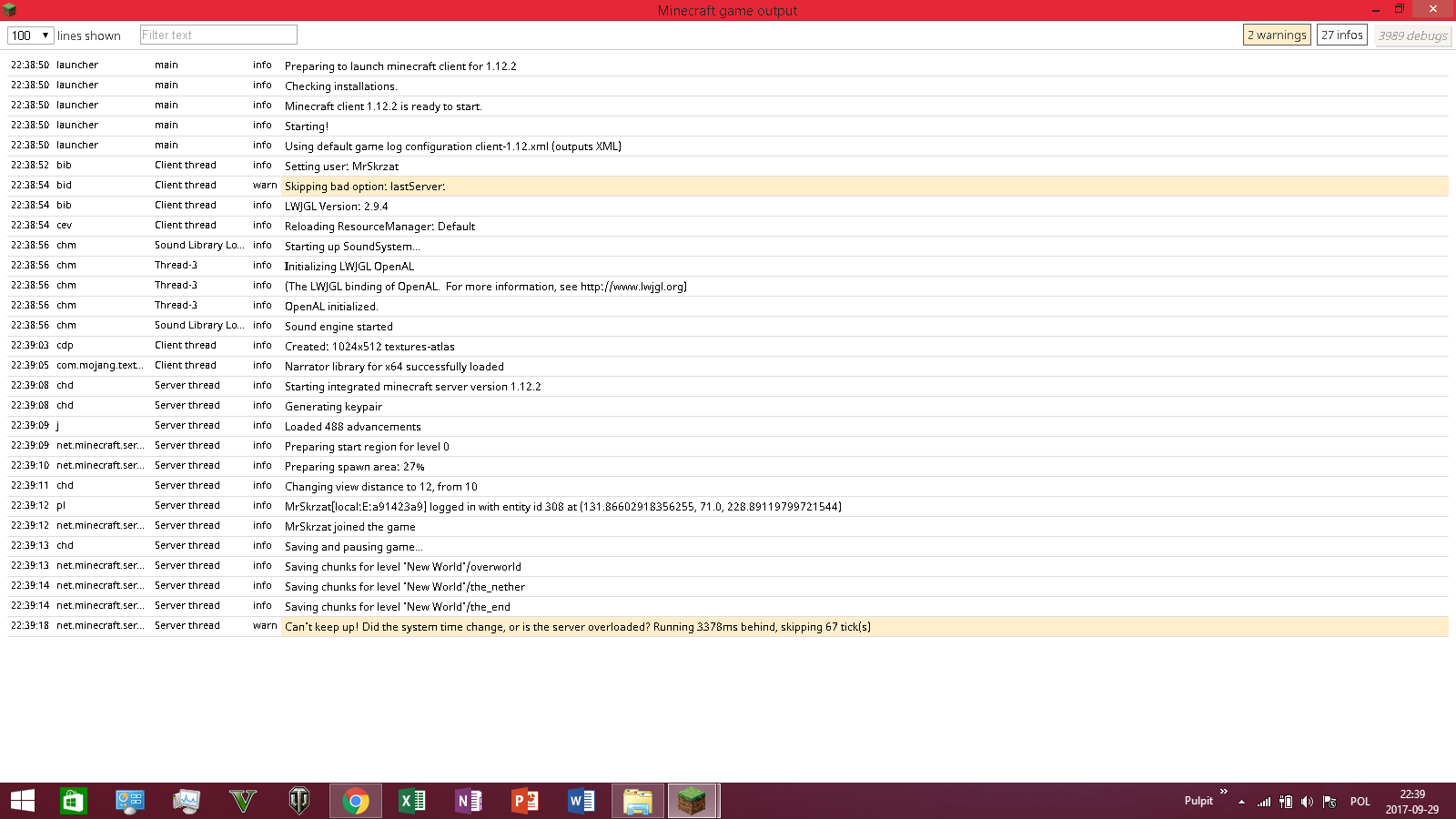Click 'MrSkrzat joined the game' message
Viewport: 1456px width, 819px height.
pyautogui.click(x=350, y=527)
